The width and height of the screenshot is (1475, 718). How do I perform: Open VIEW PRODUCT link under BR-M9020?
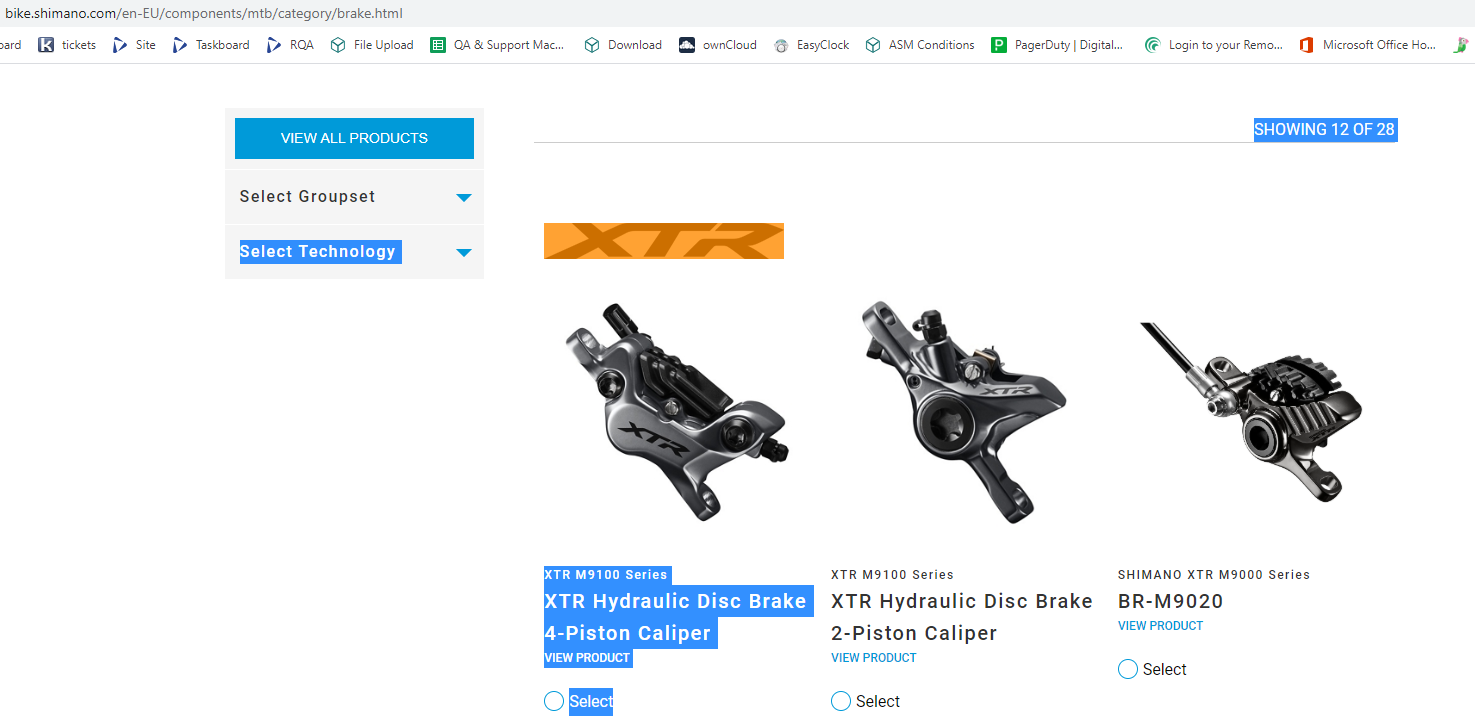1160,626
